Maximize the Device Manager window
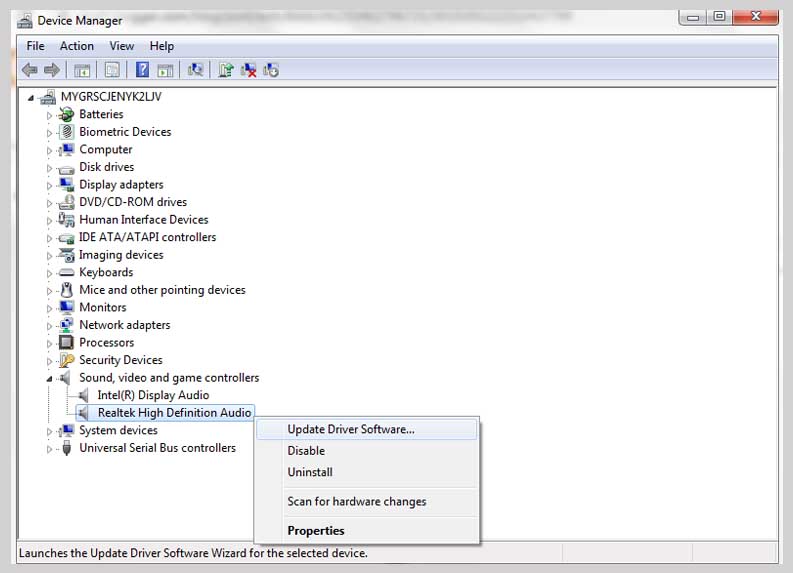Screen dimensions: 793x573 [x=719, y=17]
